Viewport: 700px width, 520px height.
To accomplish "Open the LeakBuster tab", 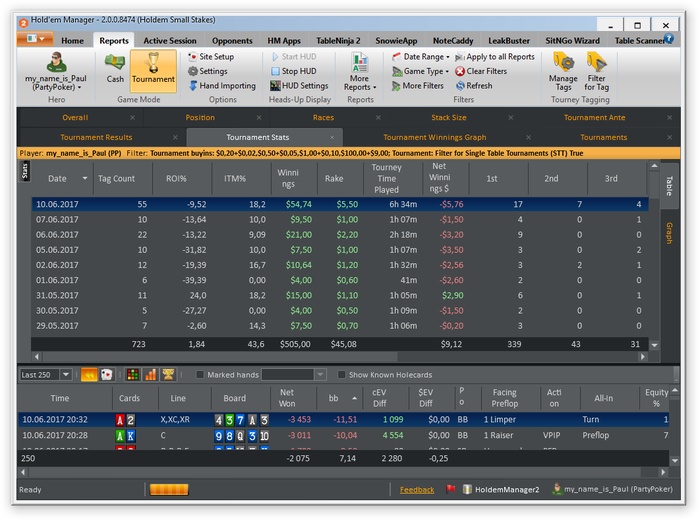I will 509,41.
